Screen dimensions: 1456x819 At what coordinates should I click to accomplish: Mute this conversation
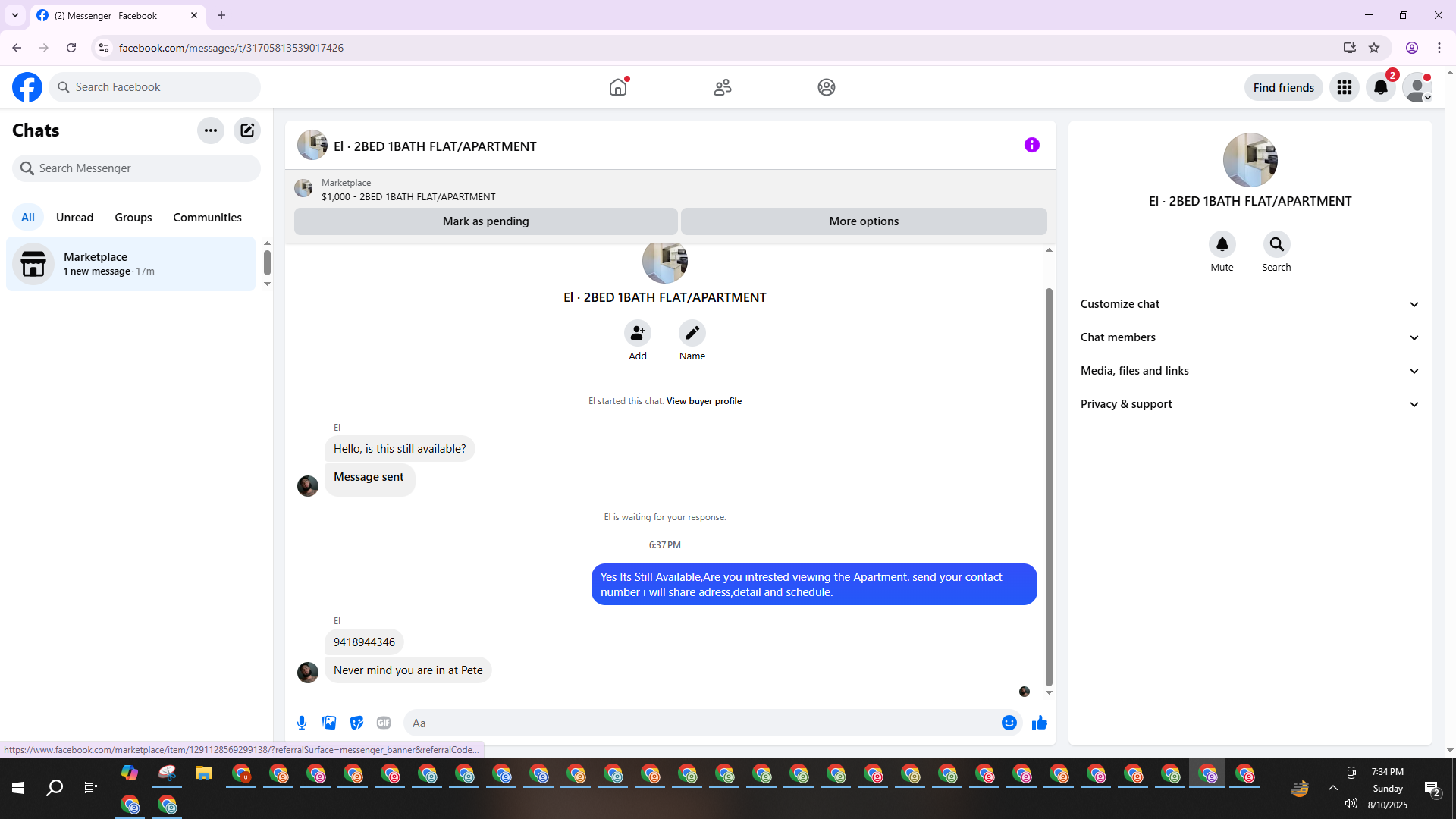point(1222,244)
